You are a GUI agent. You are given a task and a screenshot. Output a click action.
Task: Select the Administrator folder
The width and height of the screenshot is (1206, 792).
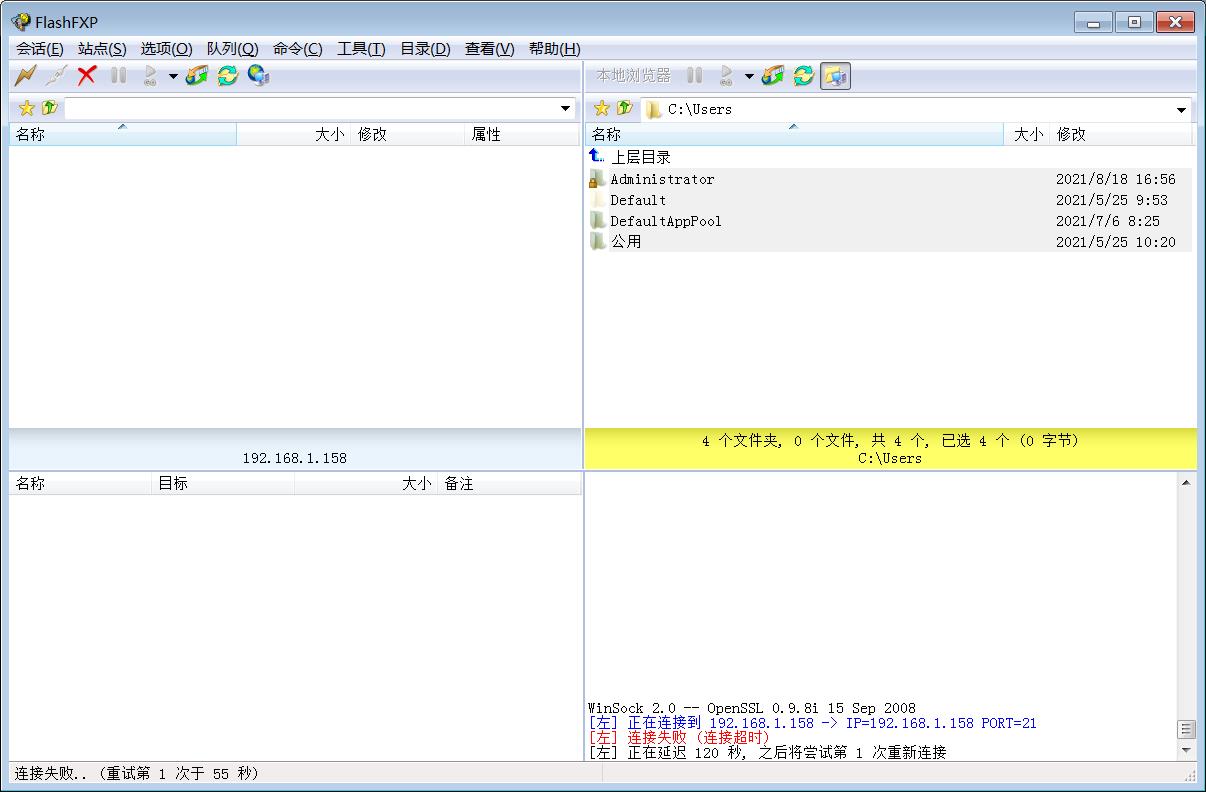point(662,179)
